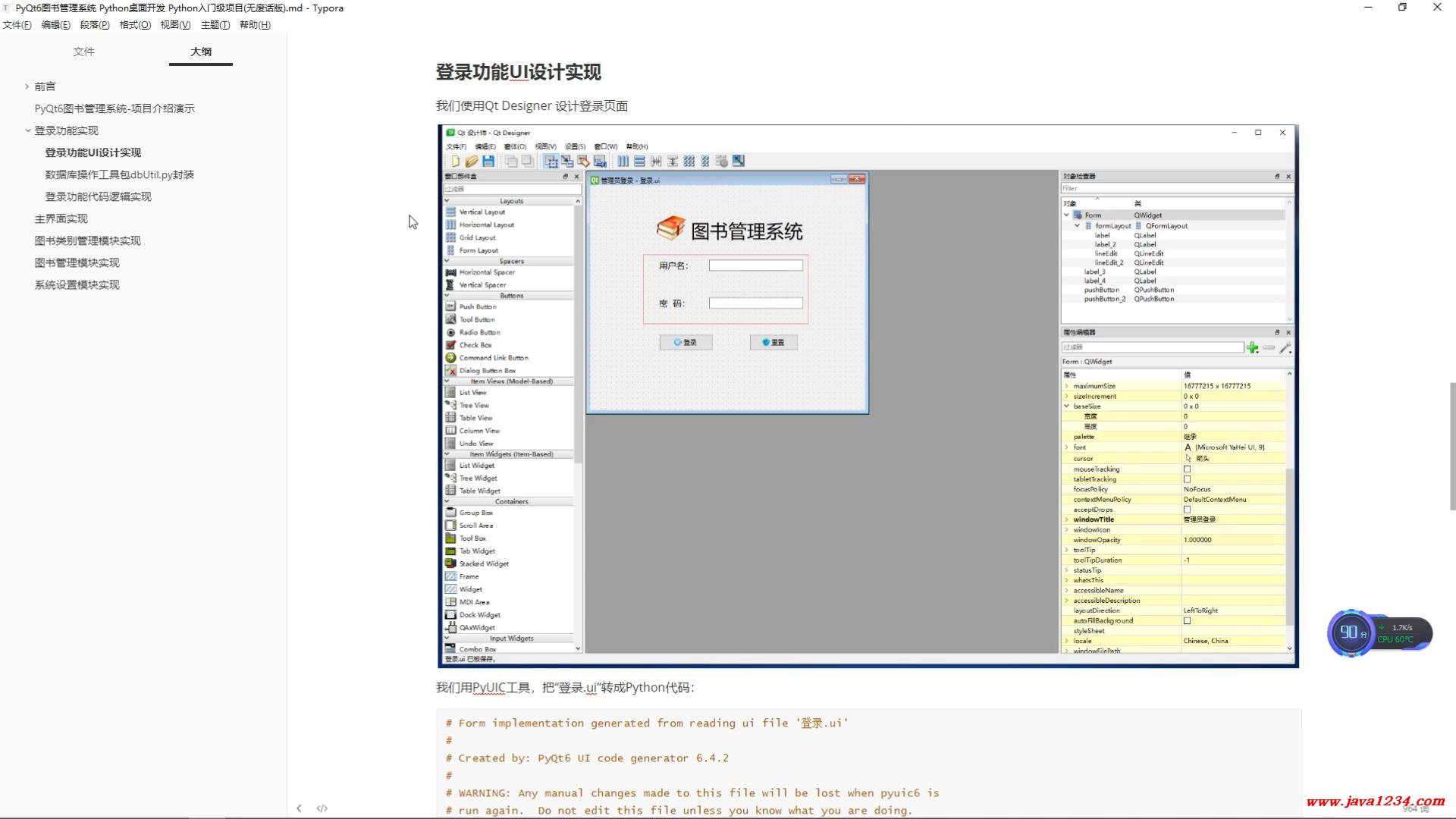Switch sidebar to the 大纲 tab

[x=201, y=52]
